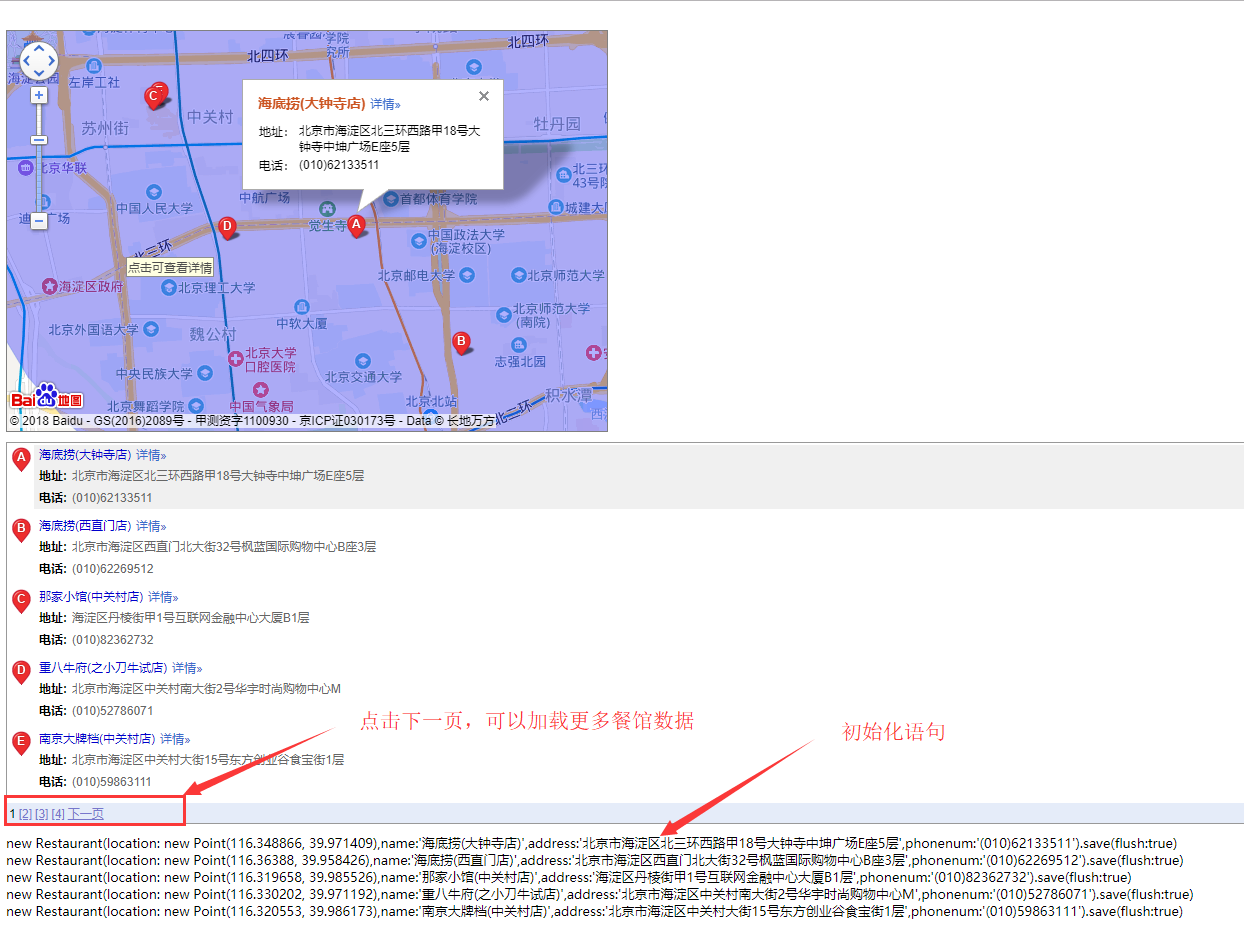This screenshot has width=1244, height=933.
Task: Click the 北京外国语大学 school icon on the map
Action: pos(150,329)
